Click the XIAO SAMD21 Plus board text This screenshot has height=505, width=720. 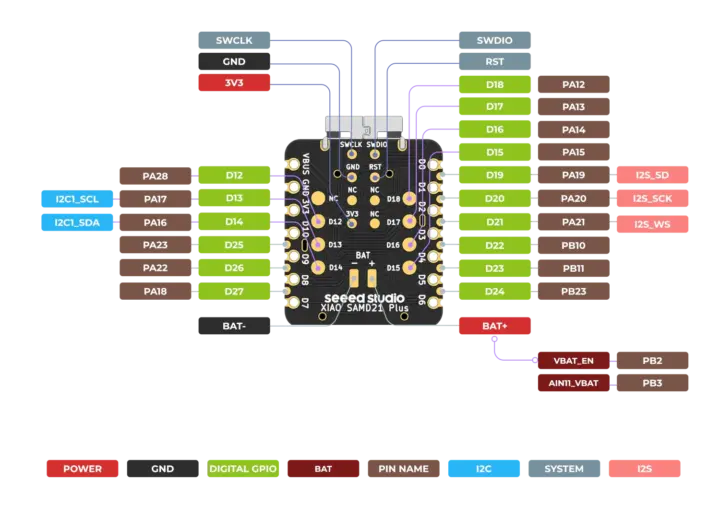click(364, 308)
